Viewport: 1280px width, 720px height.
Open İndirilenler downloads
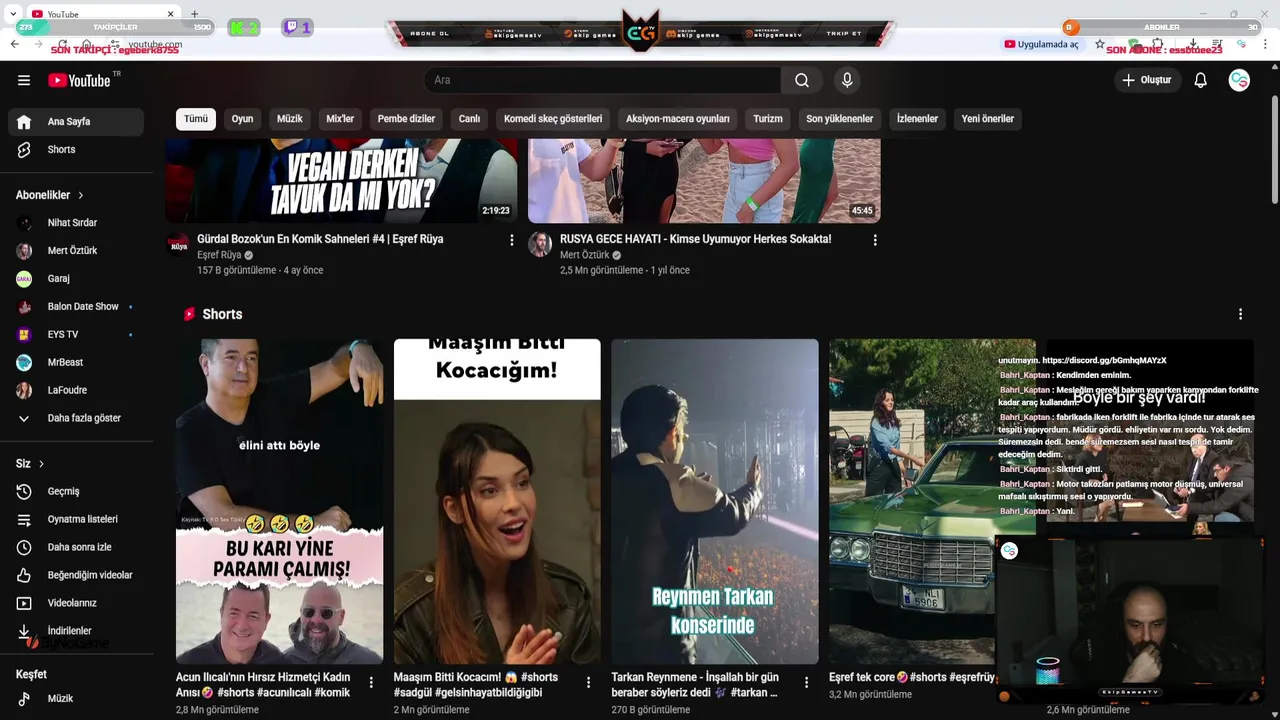click(76, 632)
